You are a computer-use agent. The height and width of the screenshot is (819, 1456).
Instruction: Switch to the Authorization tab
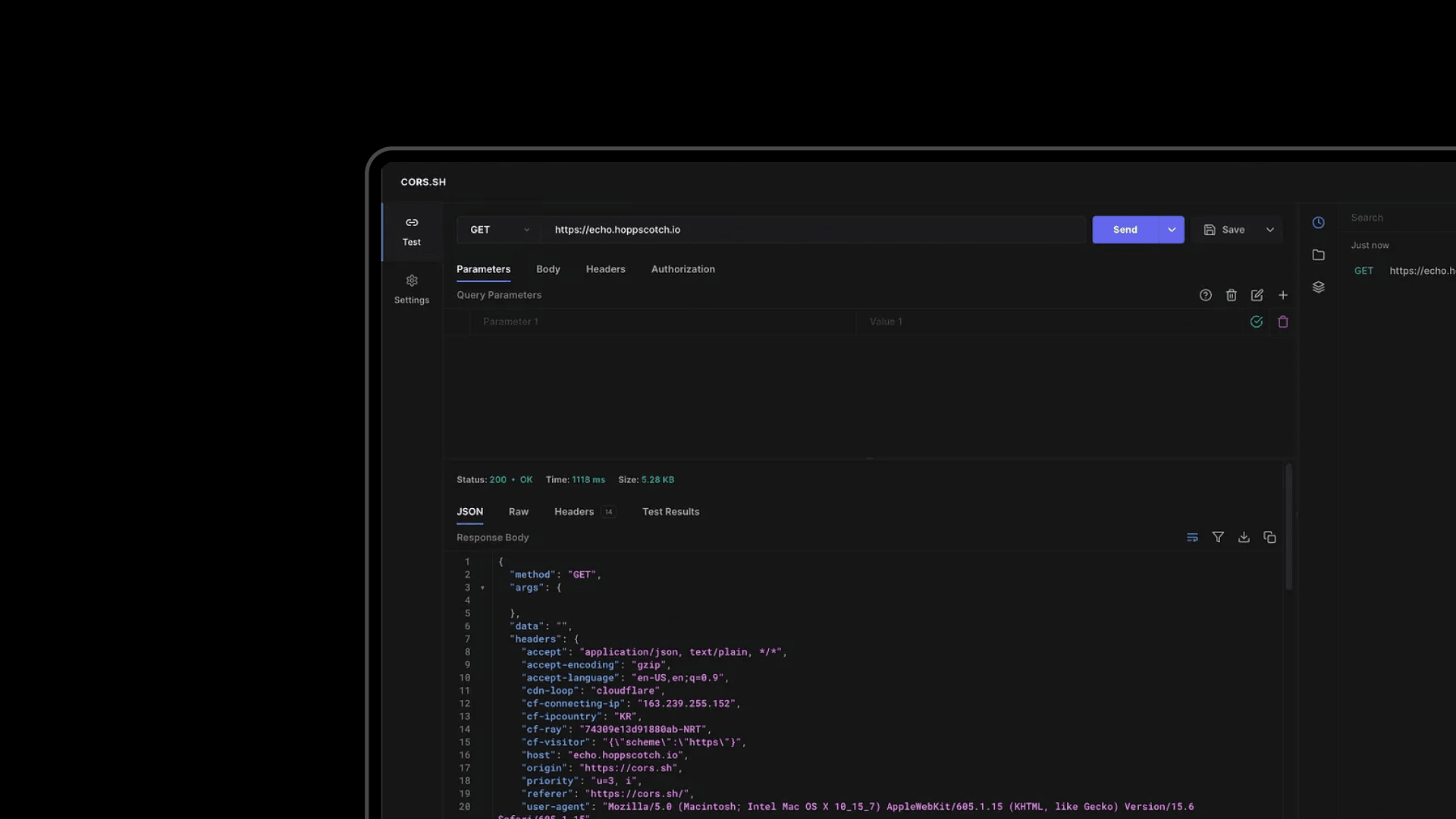pyautogui.click(x=682, y=269)
